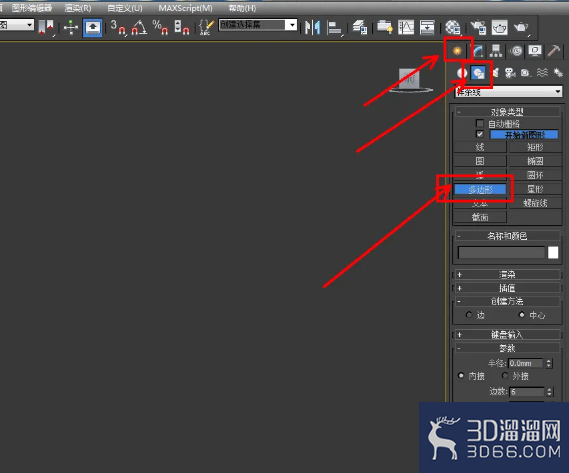Enable the 自动栅格 checkbox
Viewport: 569px width, 473px height.
tap(480, 123)
